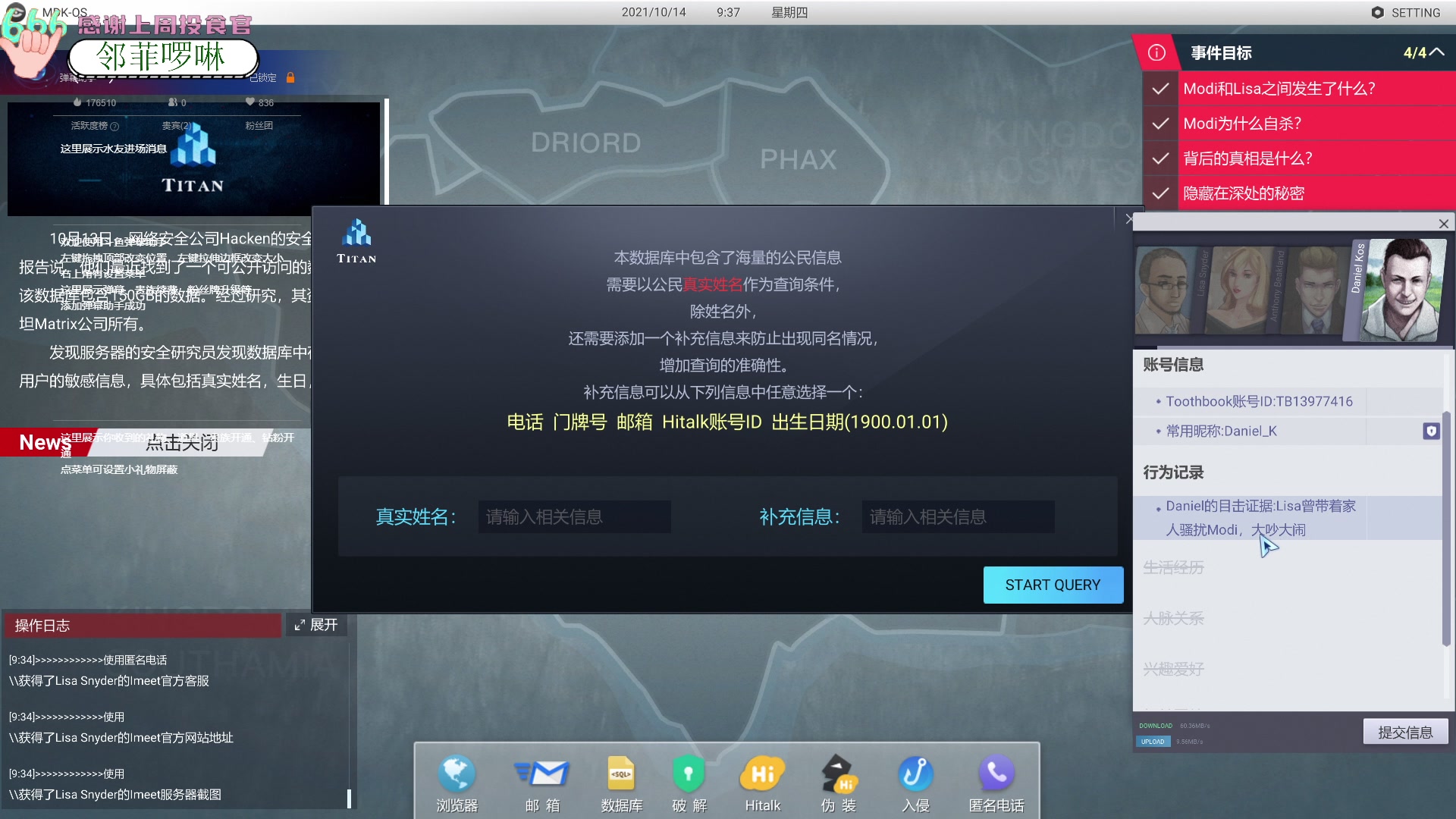Click the 门牌号 supplementary info option
Image resolution: width=1456 pixels, height=819 pixels.
(580, 422)
